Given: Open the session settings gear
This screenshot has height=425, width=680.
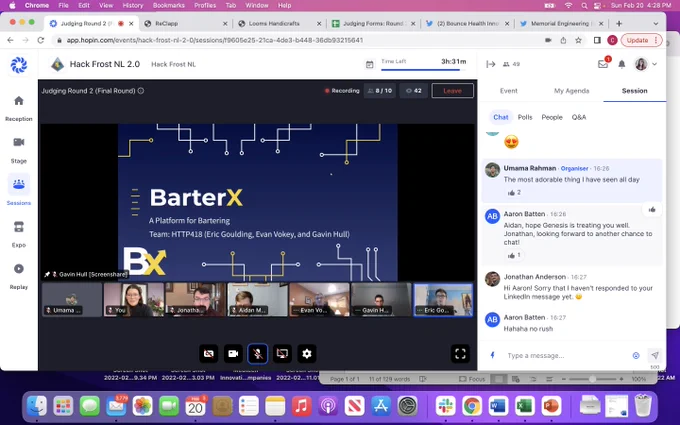Looking at the screenshot, I should pos(307,354).
